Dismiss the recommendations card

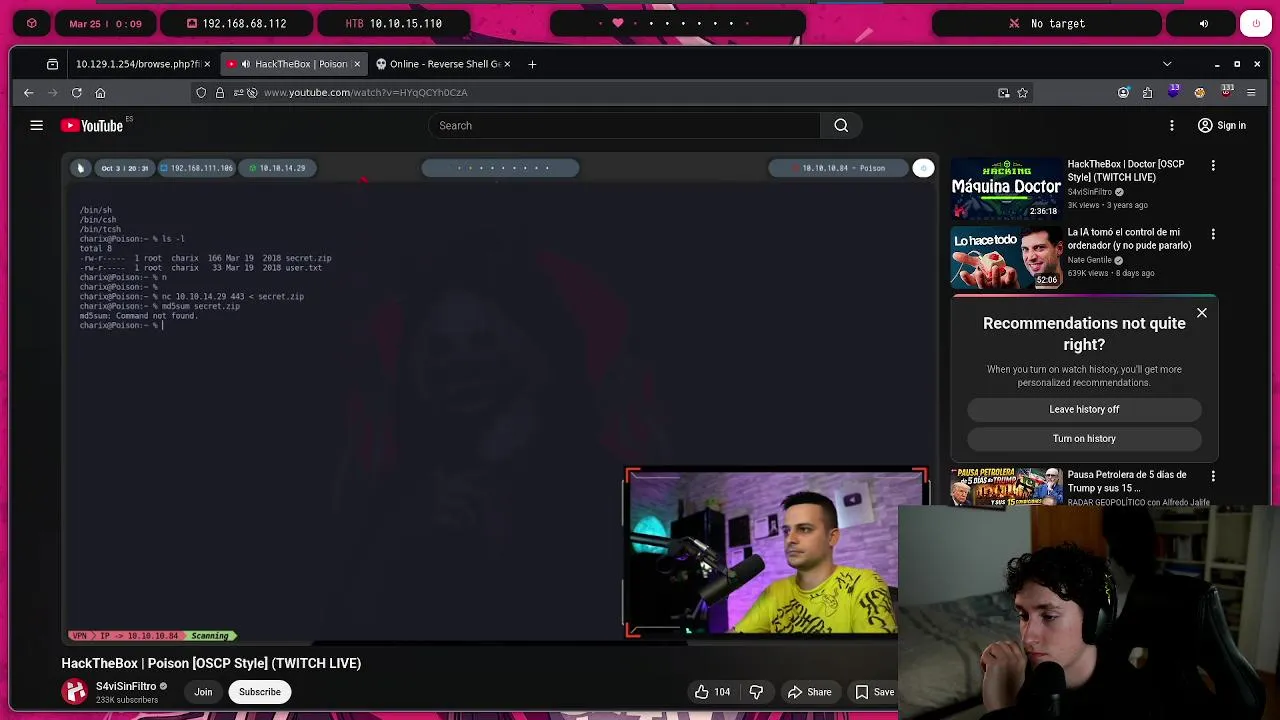(1202, 313)
